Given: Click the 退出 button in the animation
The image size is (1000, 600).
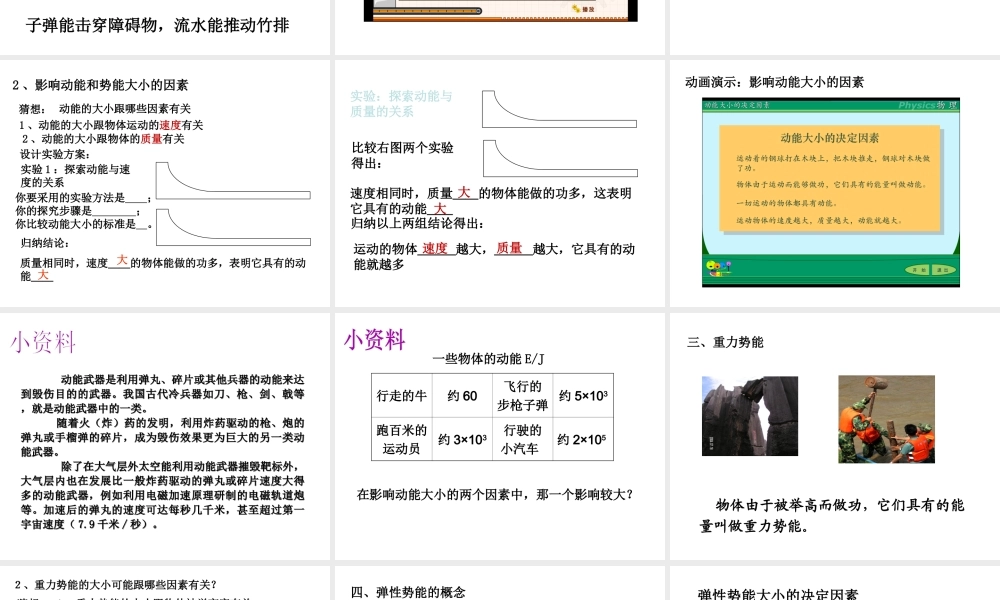Looking at the screenshot, I should [943, 270].
